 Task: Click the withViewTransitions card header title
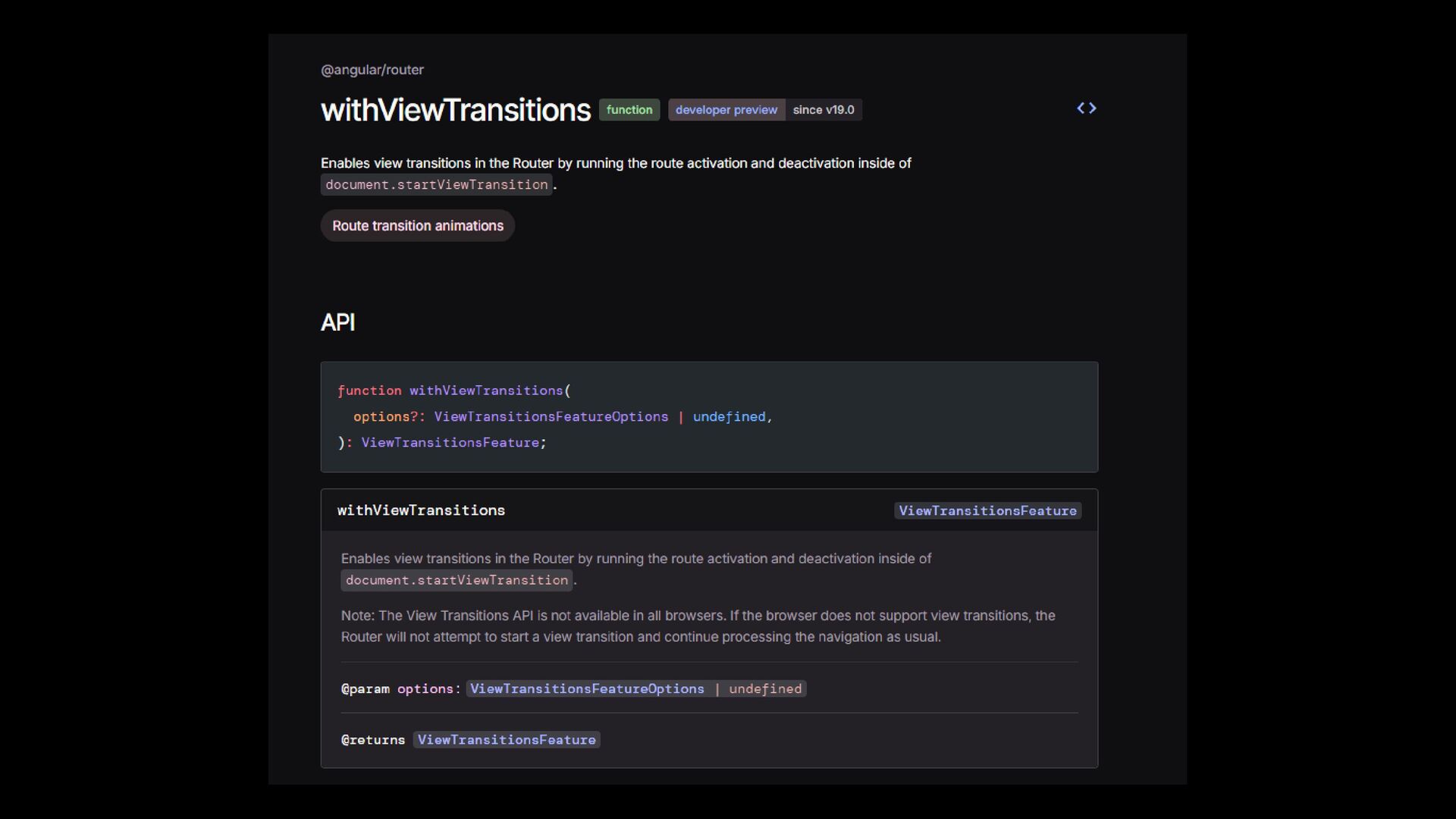point(421,510)
